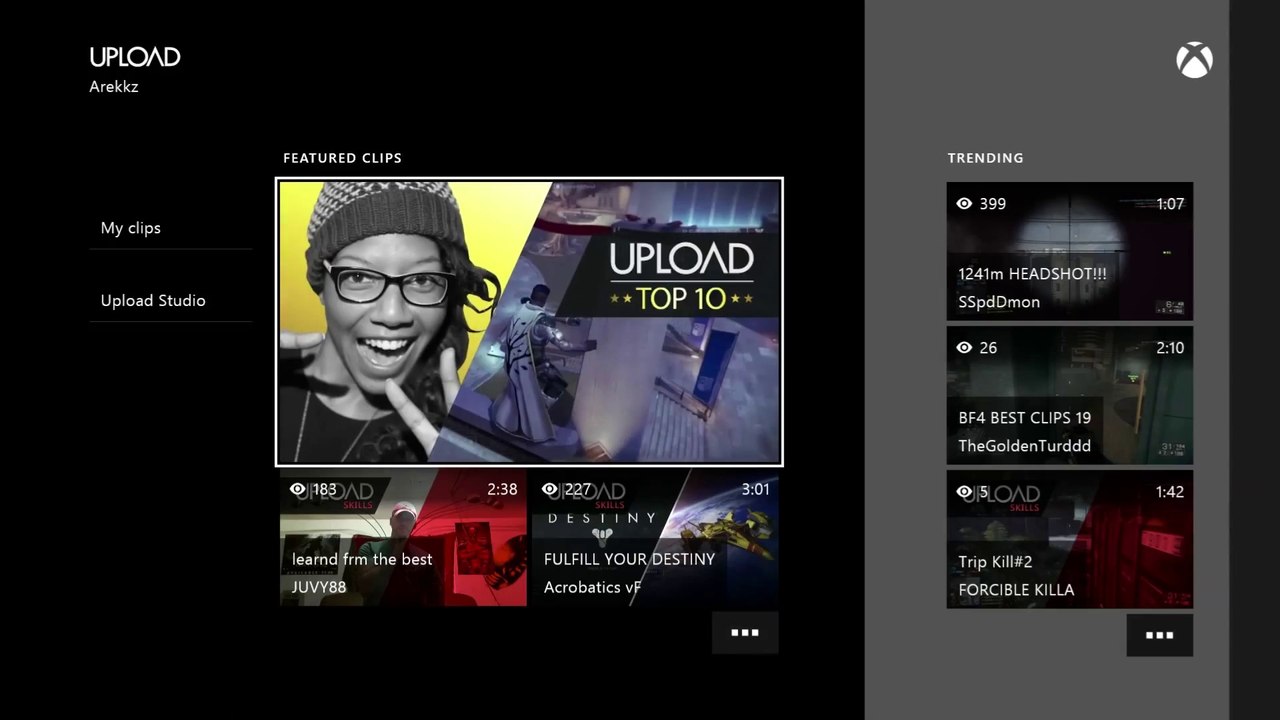Click the eye icon on Trip Kill#2 clip
The width and height of the screenshot is (1280, 720).
coord(964,492)
